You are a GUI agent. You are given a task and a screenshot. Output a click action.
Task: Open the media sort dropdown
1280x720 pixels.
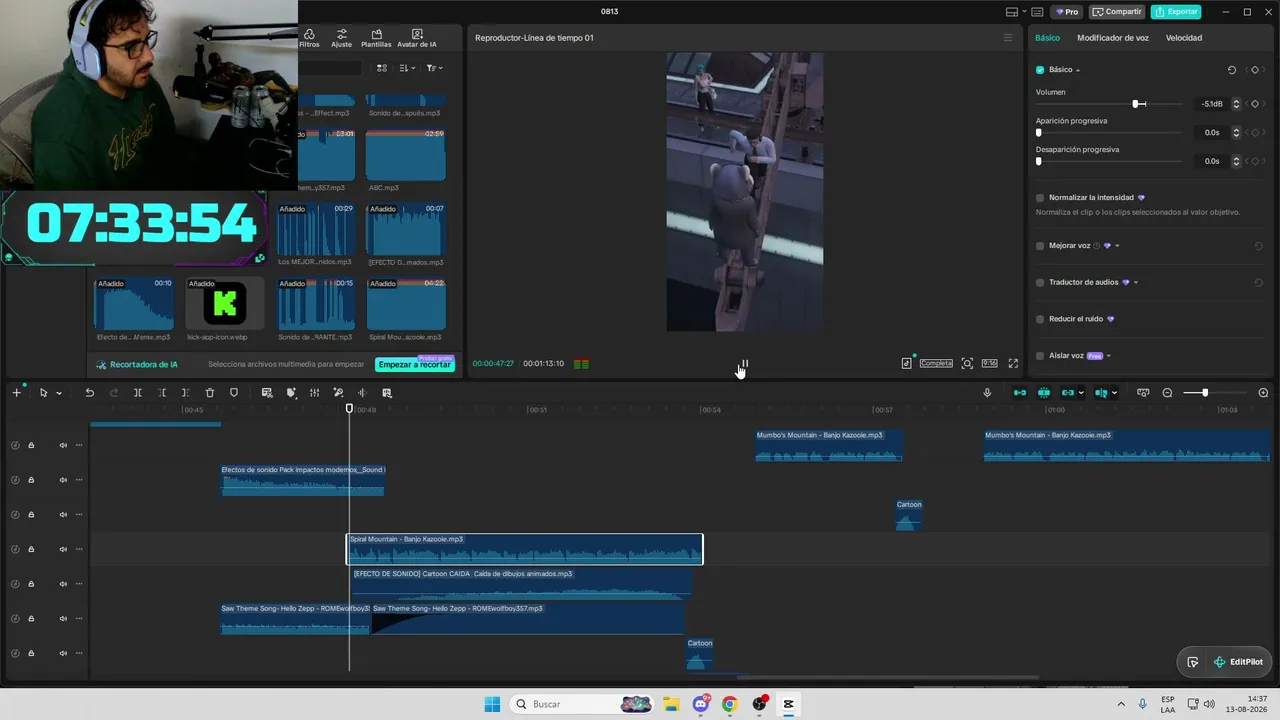(407, 68)
